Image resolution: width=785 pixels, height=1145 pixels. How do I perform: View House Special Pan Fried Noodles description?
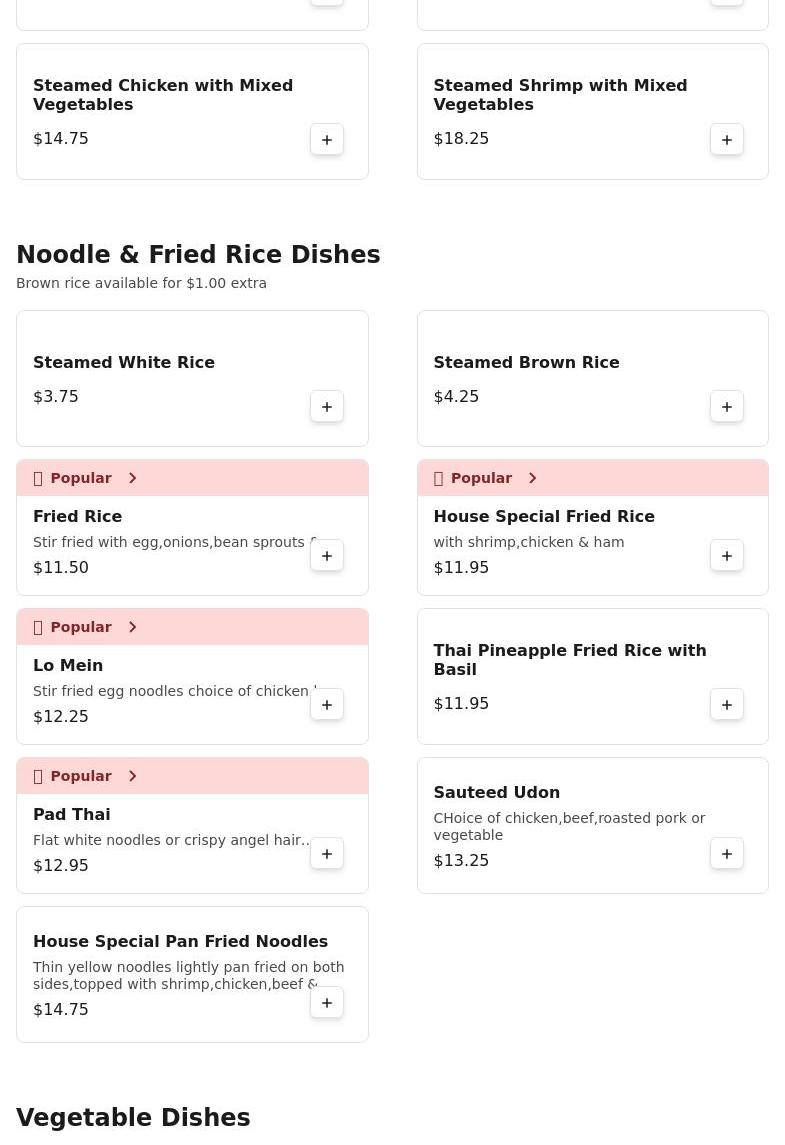click(188, 976)
